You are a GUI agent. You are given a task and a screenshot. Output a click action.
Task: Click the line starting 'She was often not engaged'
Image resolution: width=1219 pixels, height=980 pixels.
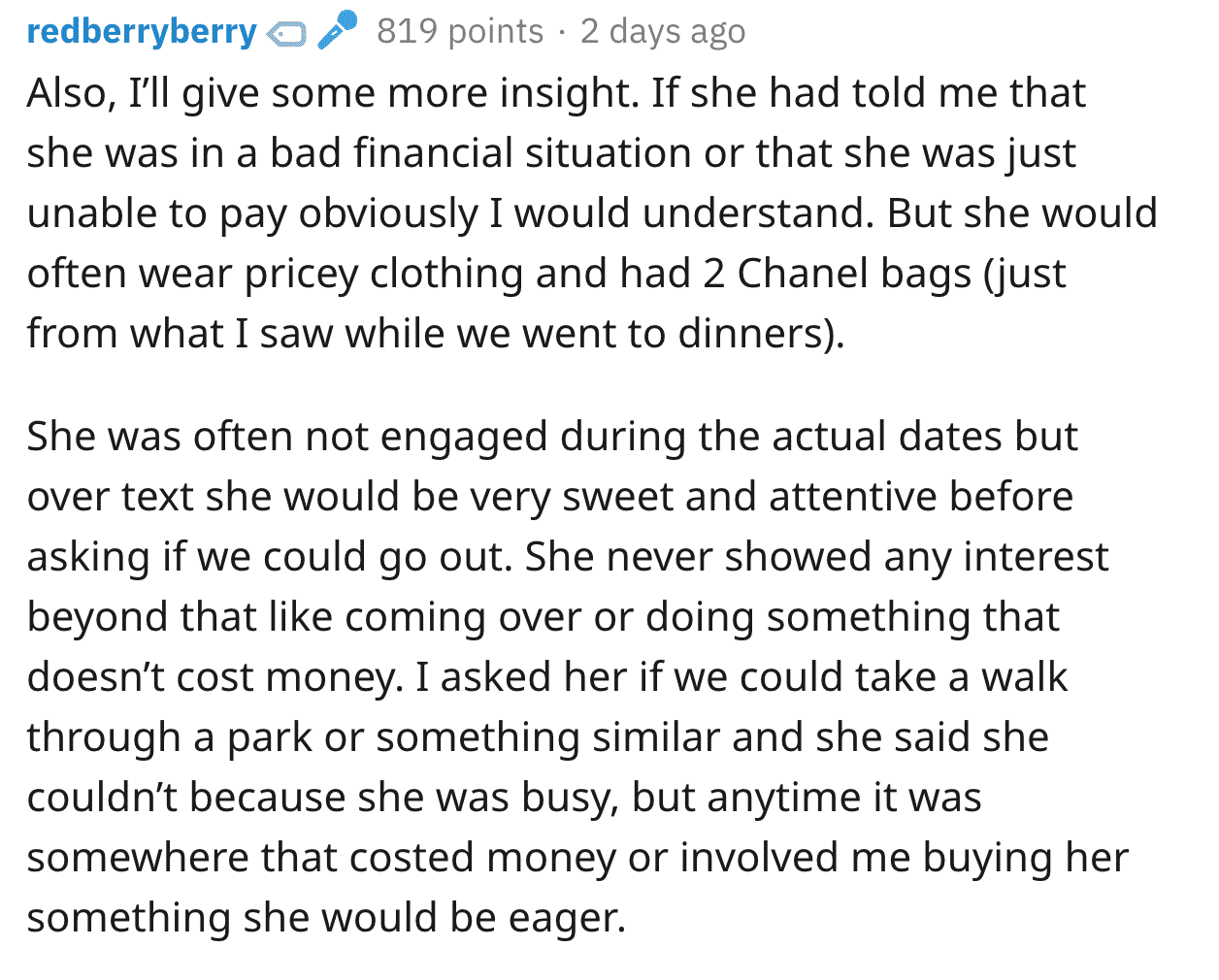pos(552,438)
